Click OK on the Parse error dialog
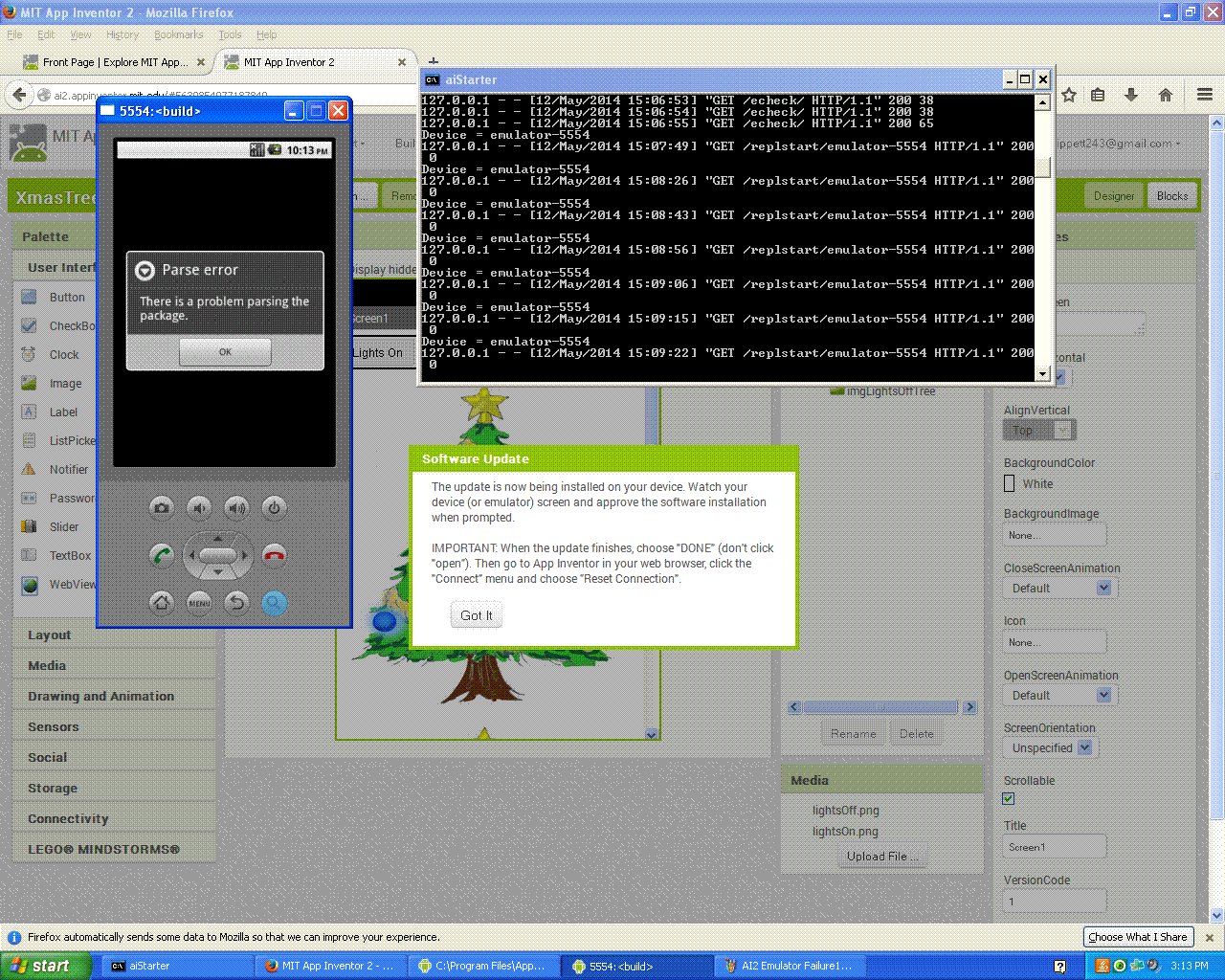The width and height of the screenshot is (1225, 980). (x=225, y=352)
